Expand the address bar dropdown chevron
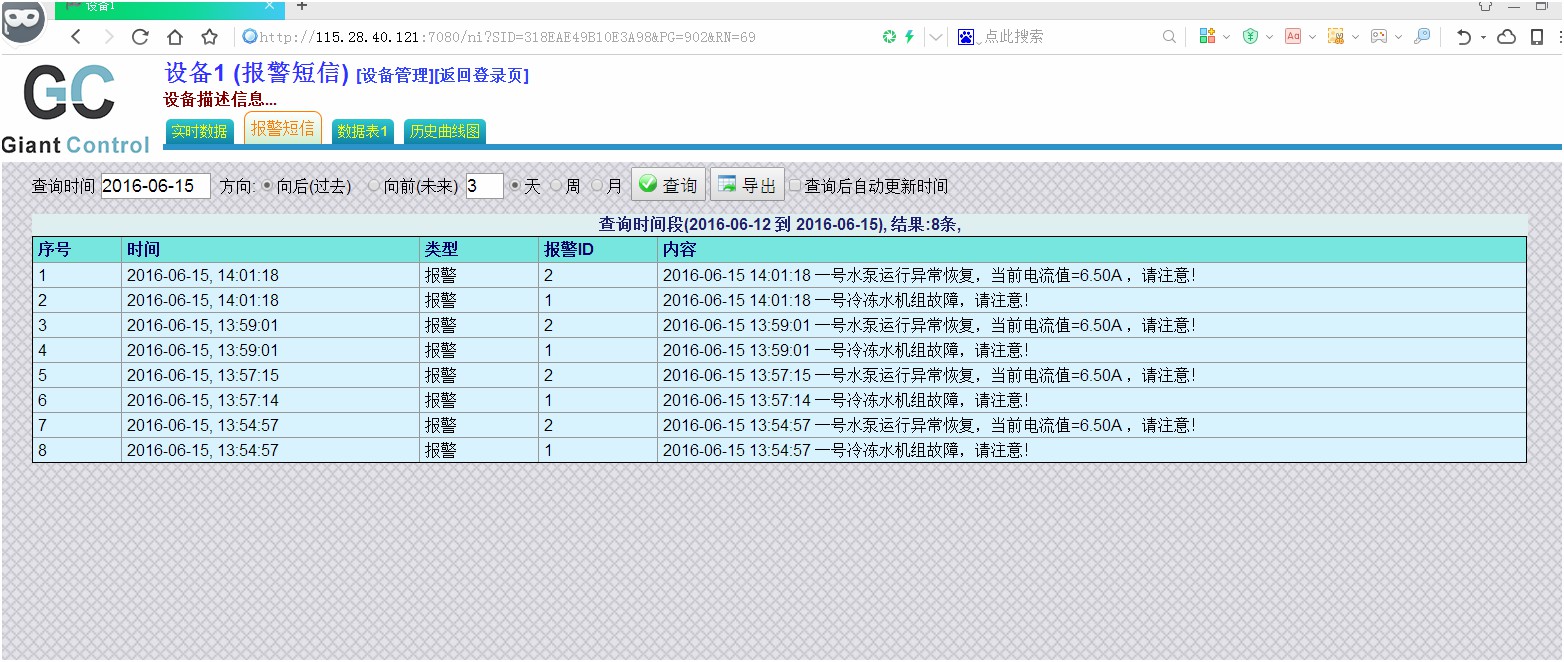Screen dimensions: 1564x662 [936, 37]
